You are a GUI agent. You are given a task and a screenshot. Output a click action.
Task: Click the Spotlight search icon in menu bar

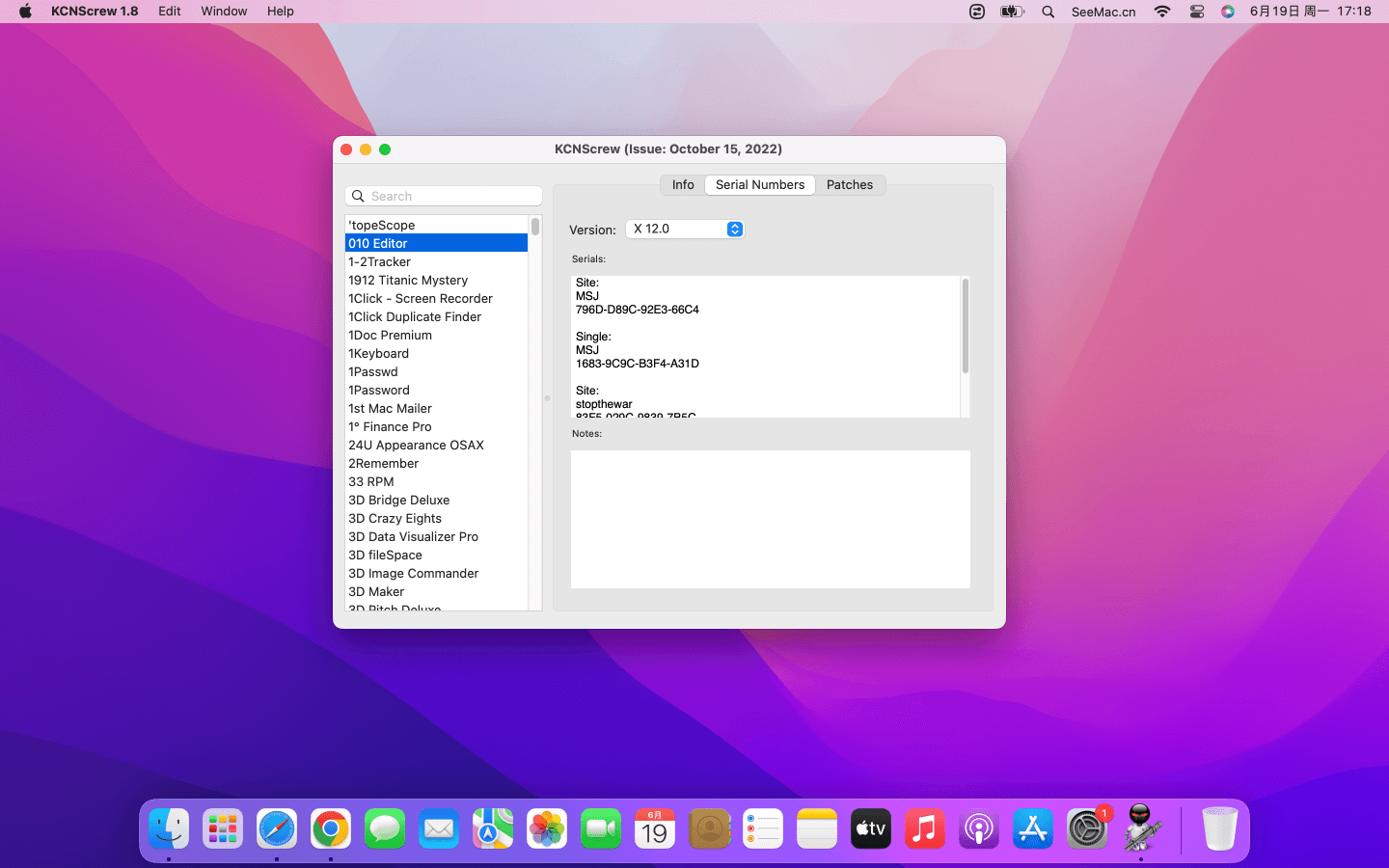[x=1049, y=12]
